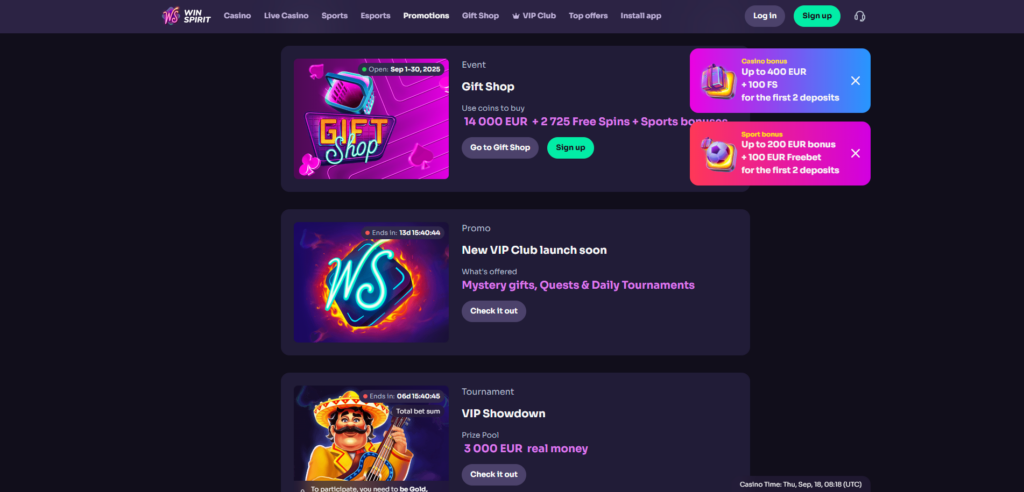
Task: Dismiss the Casino bonus popup
Action: (x=855, y=80)
